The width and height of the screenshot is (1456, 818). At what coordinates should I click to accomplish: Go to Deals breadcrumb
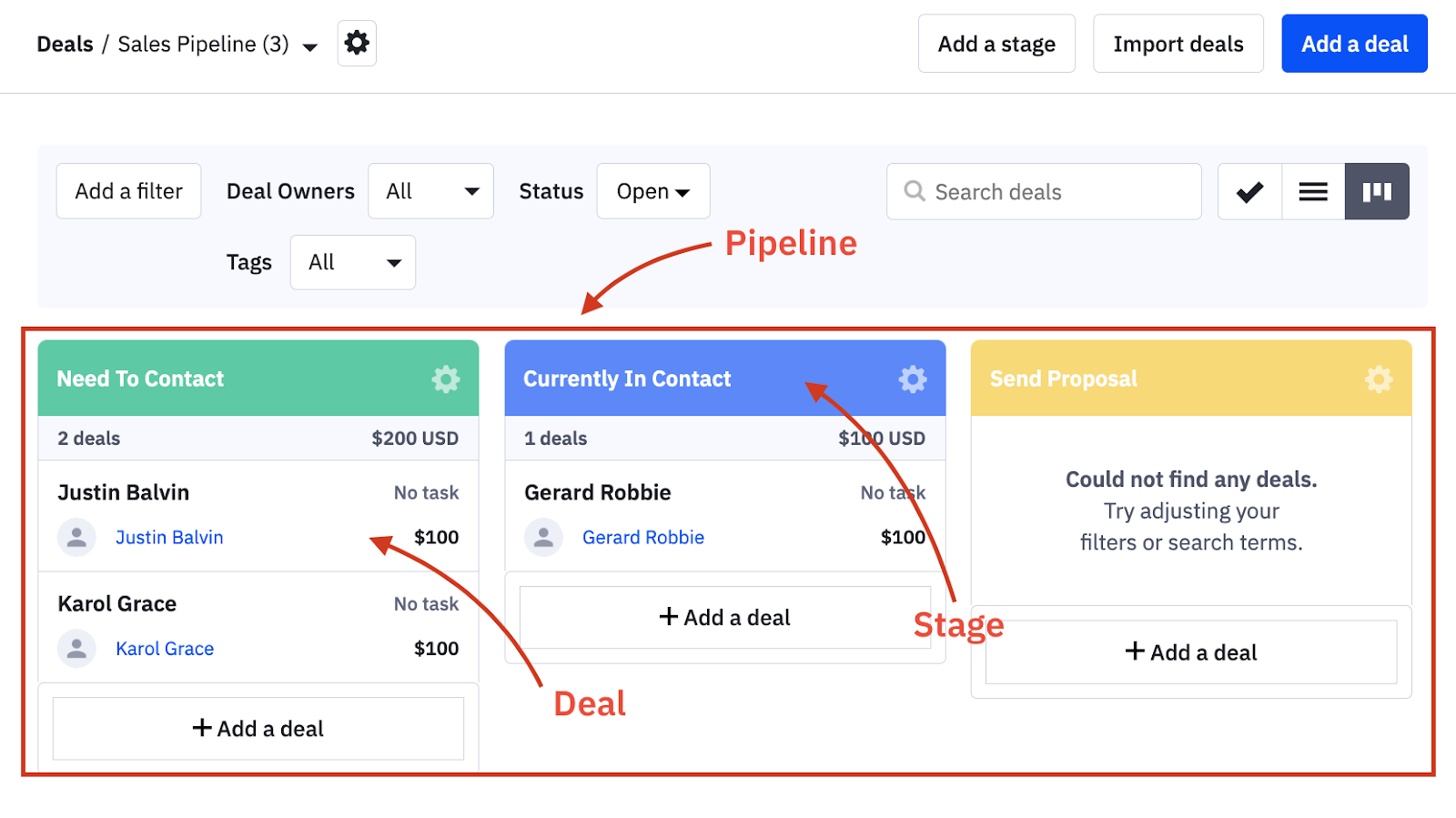[64, 43]
